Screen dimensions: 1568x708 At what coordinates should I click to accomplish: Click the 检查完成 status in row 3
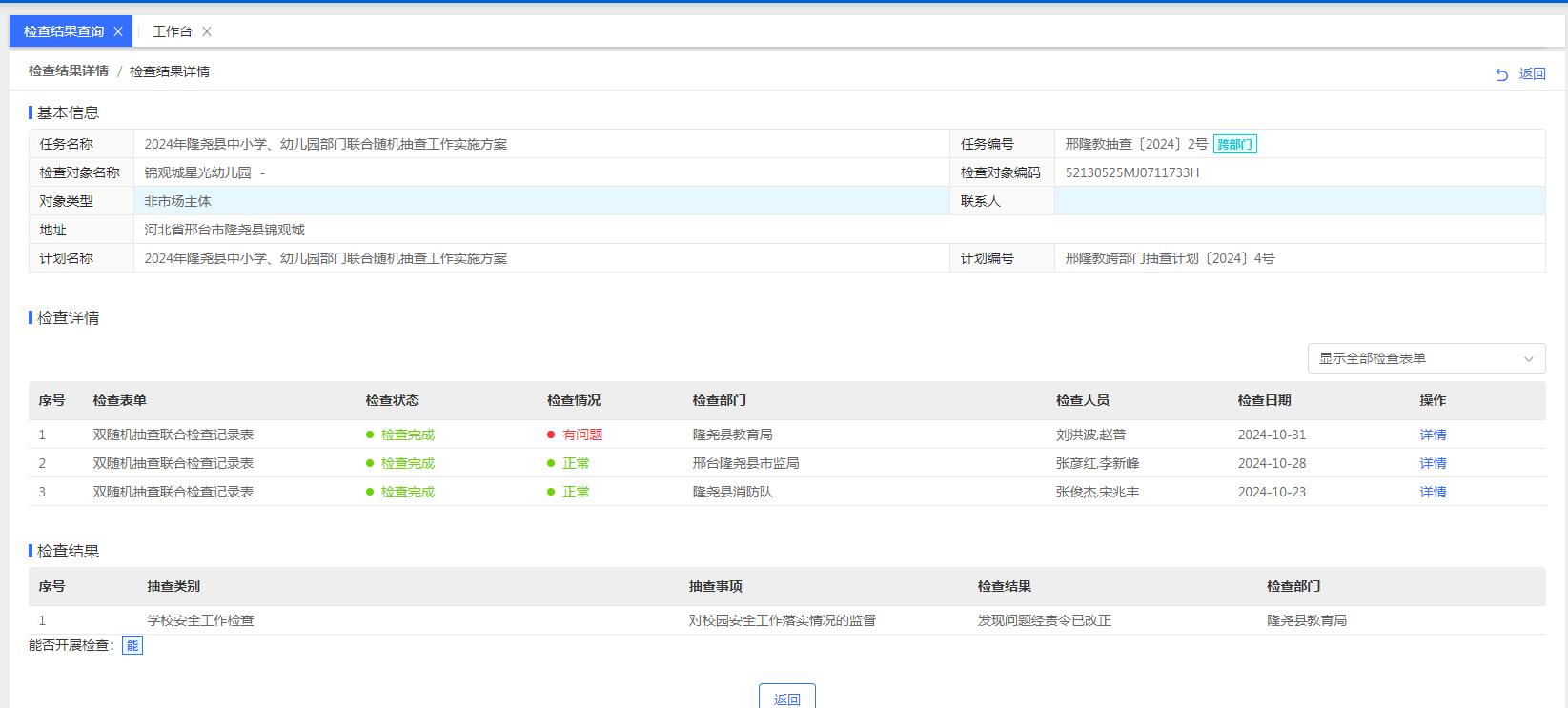coord(407,492)
